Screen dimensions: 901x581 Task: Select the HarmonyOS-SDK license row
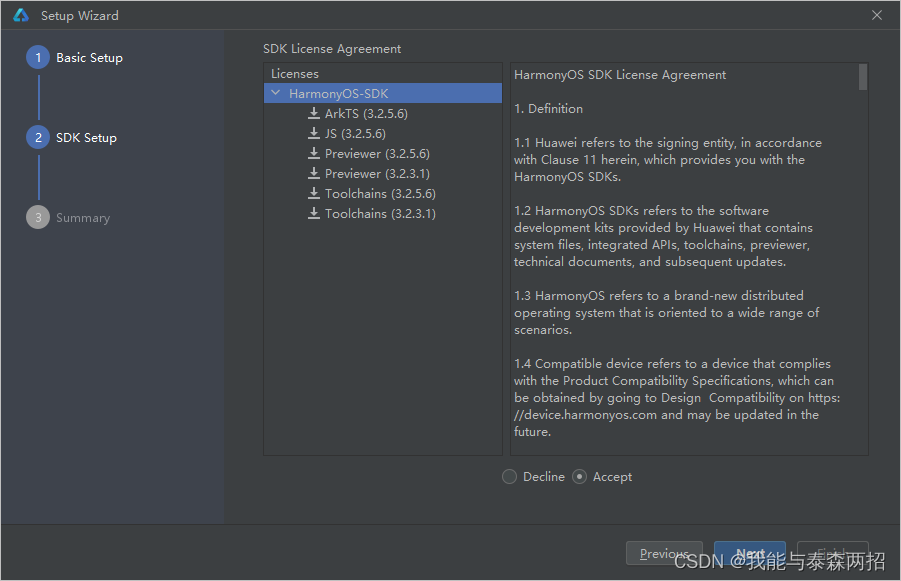click(x=383, y=93)
